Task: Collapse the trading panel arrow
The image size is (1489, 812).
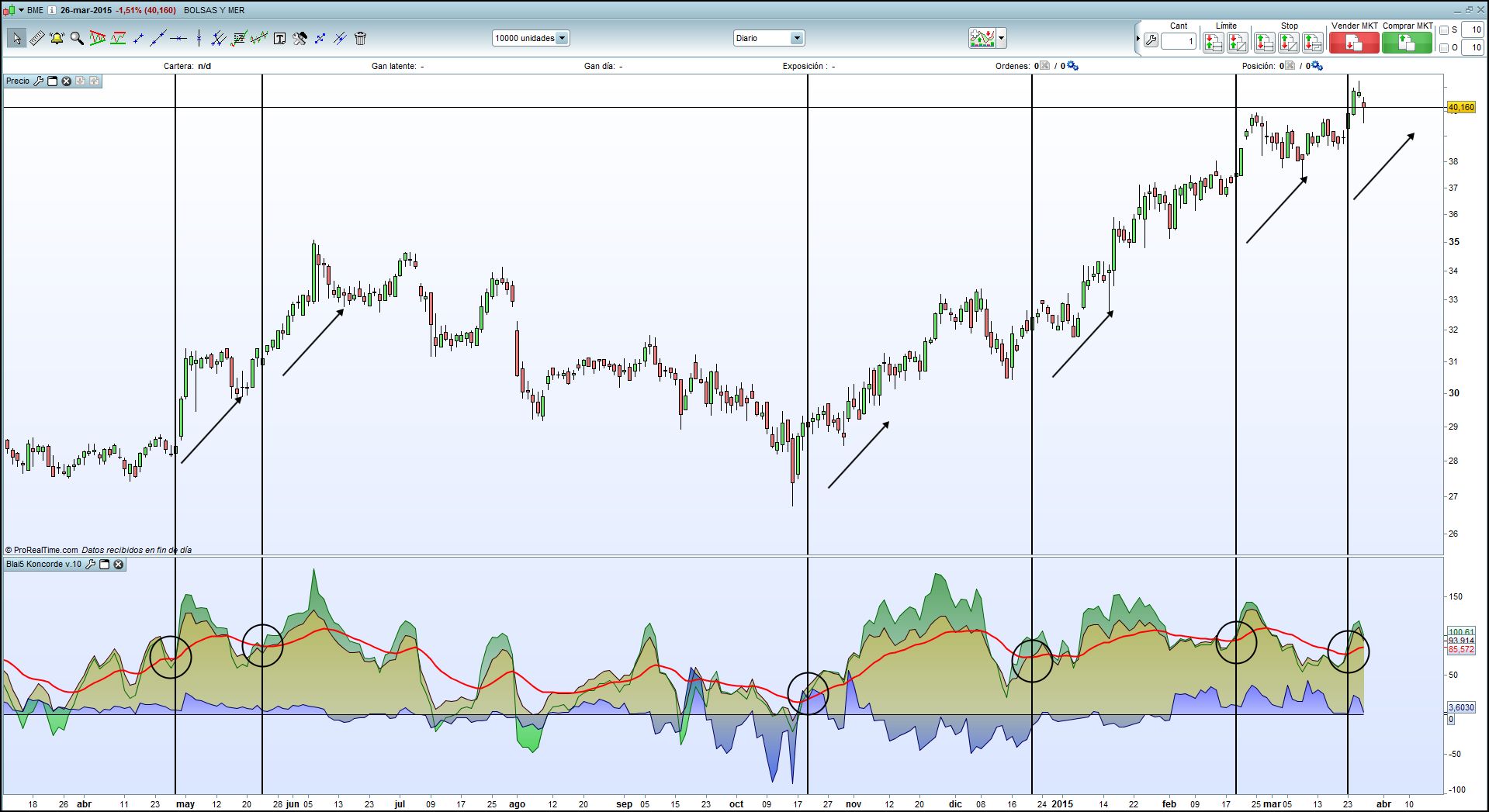Action: tap(1138, 39)
